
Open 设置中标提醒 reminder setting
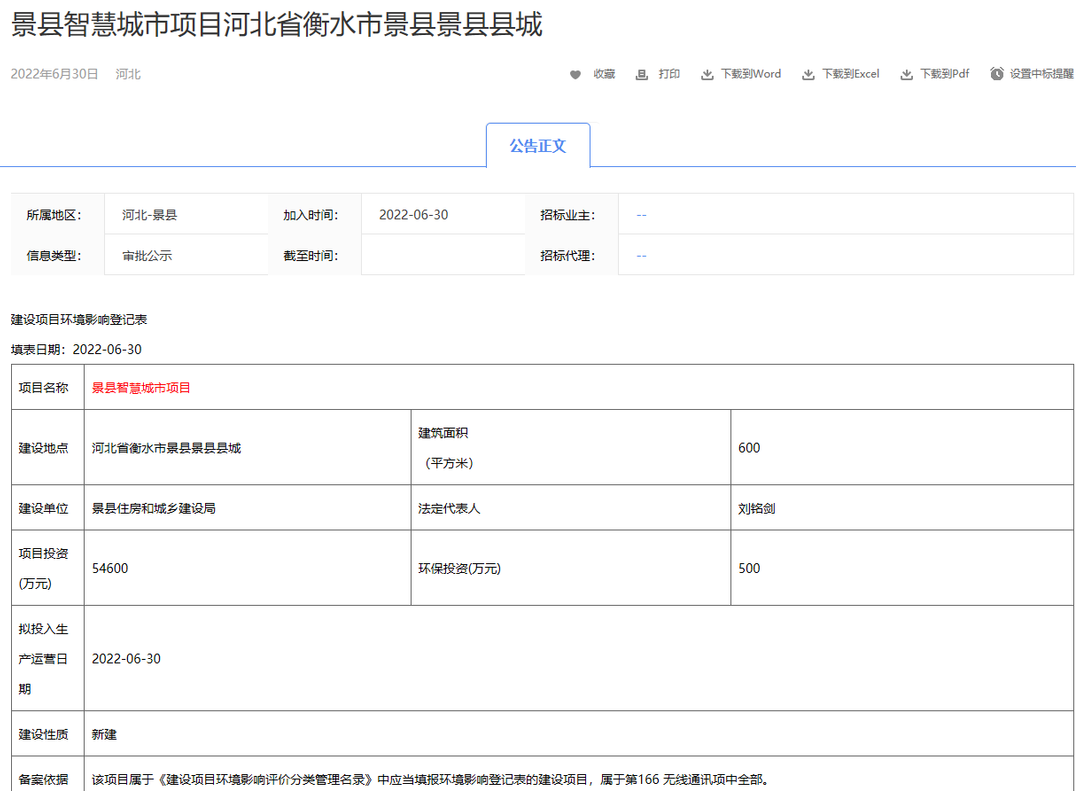pyautogui.click(x=1042, y=74)
